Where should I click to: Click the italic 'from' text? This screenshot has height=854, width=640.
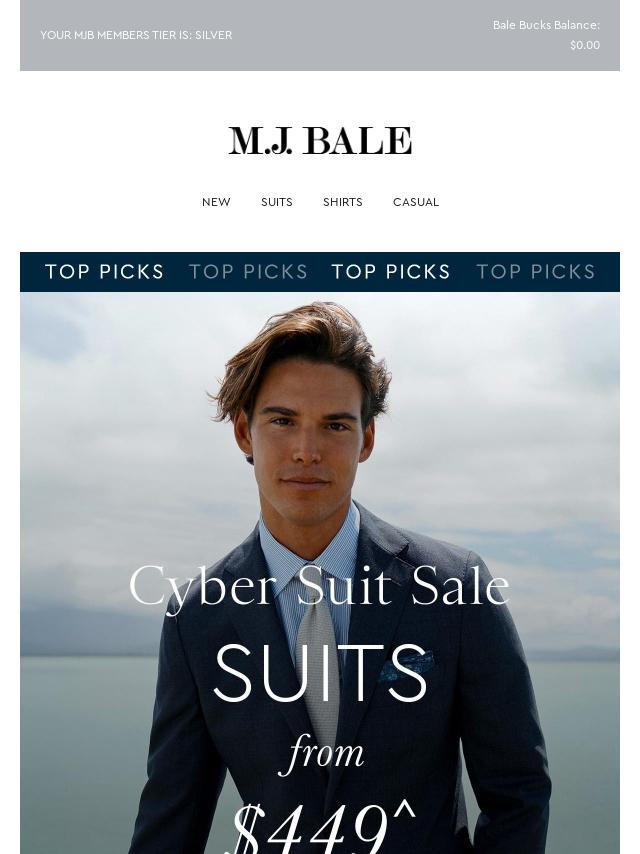(x=321, y=754)
